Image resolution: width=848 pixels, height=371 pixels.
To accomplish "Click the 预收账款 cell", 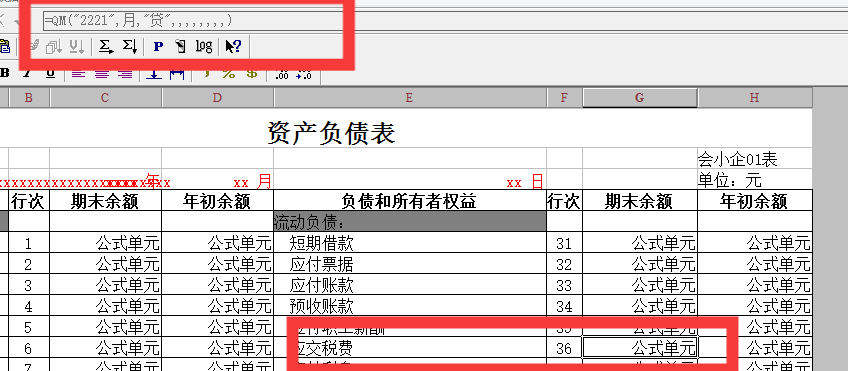I will click(x=410, y=307).
